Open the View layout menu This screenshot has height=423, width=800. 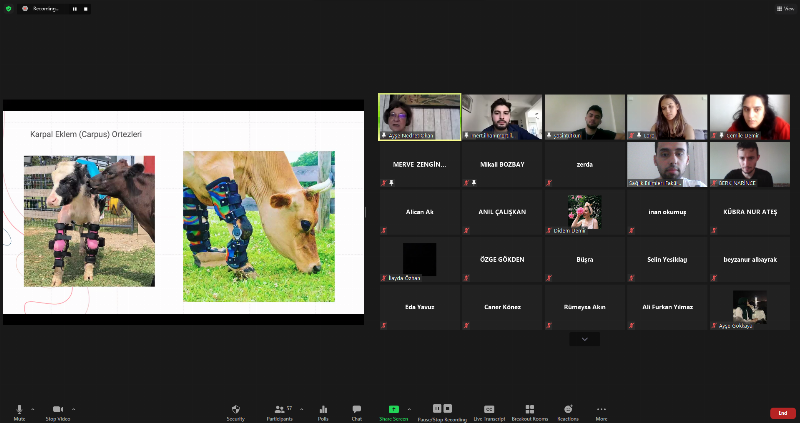[784, 8]
